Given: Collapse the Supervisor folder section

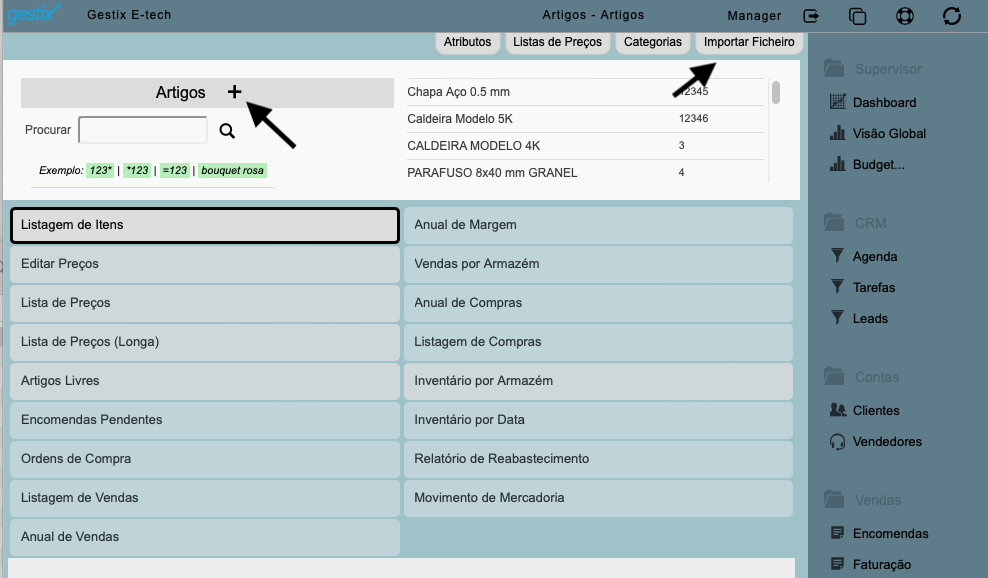Looking at the screenshot, I should click(873, 69).
